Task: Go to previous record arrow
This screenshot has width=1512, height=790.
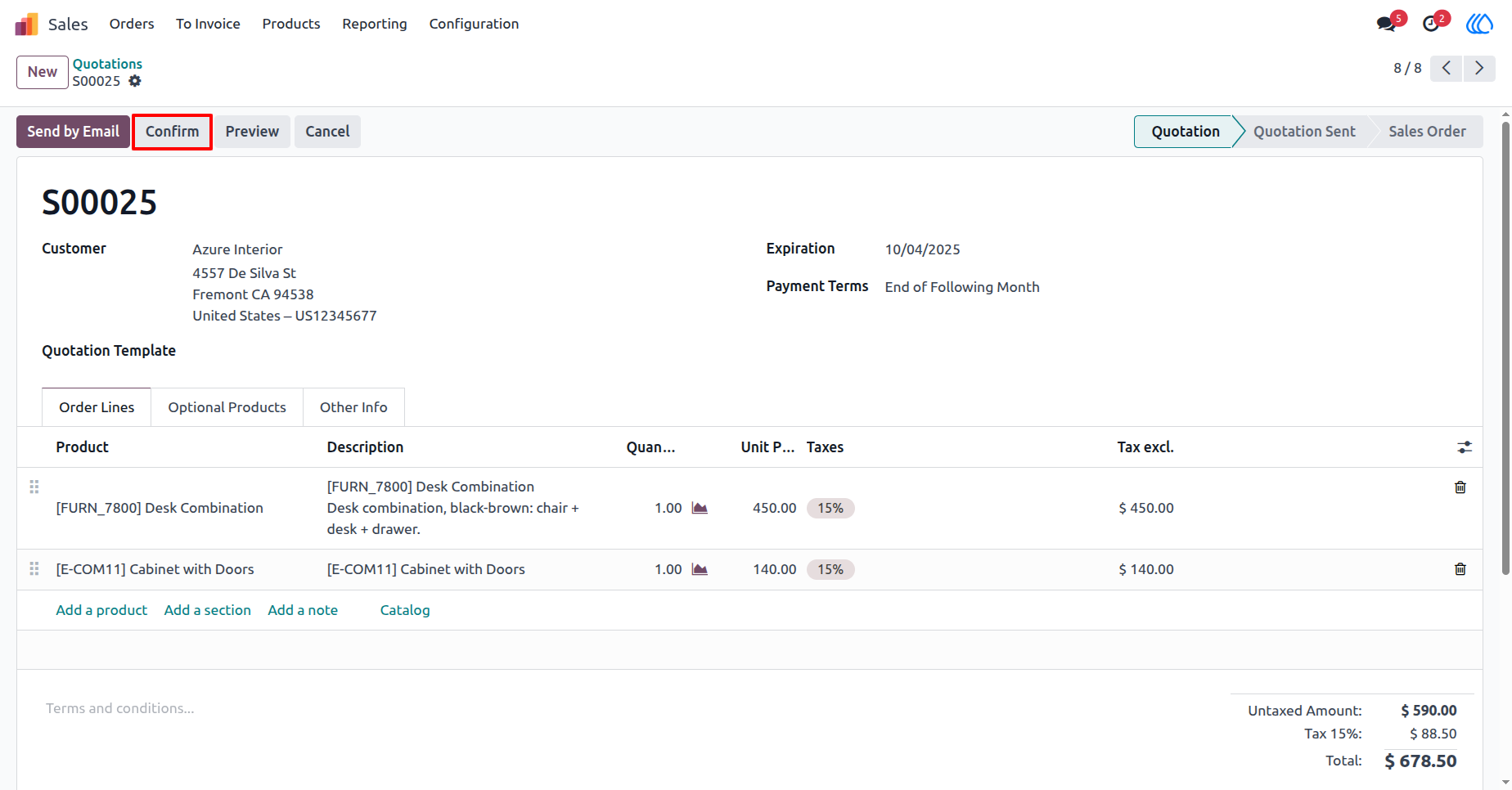Action: pos(1447,68)
